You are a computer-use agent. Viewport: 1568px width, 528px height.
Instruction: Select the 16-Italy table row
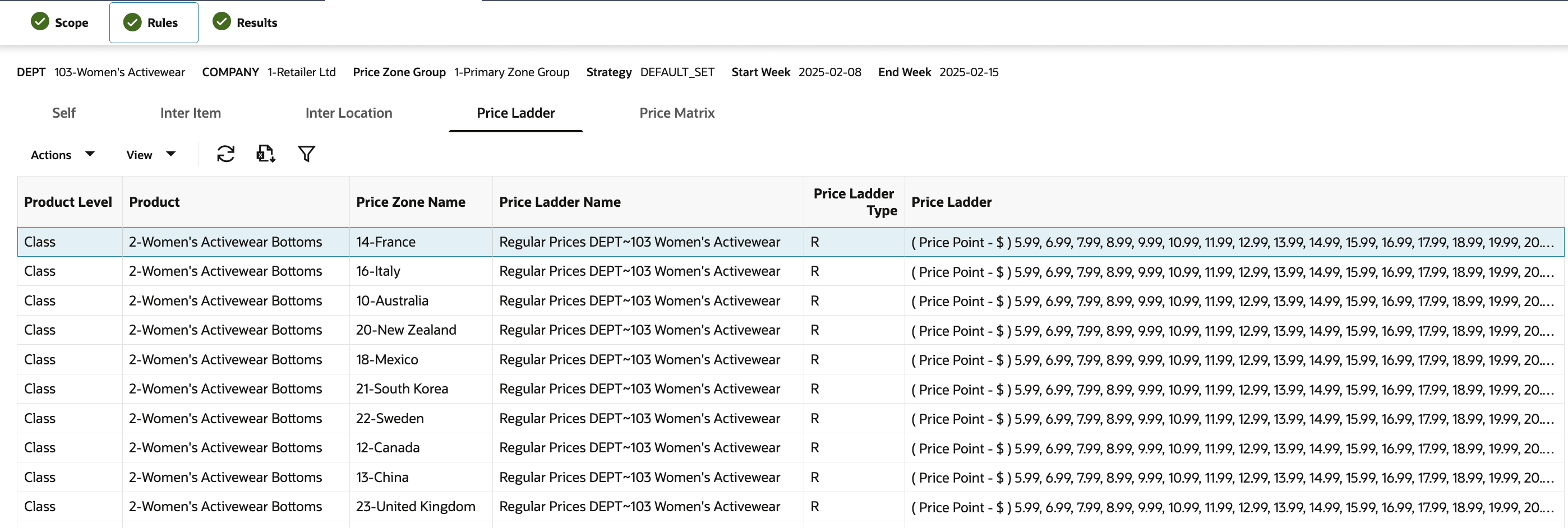(420, 271)
